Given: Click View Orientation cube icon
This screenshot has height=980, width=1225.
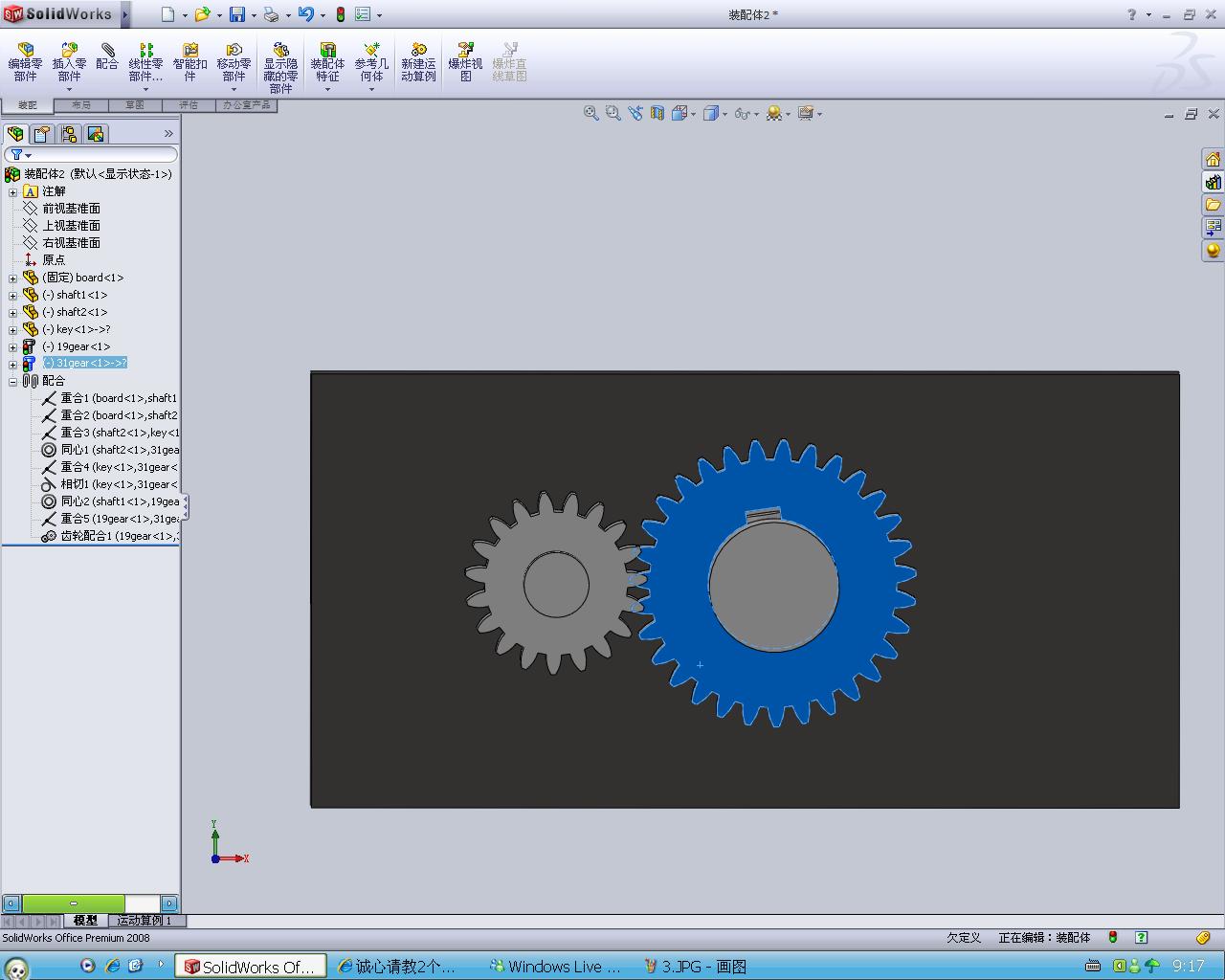Looking at the screenshot, I should coord(679,113).
